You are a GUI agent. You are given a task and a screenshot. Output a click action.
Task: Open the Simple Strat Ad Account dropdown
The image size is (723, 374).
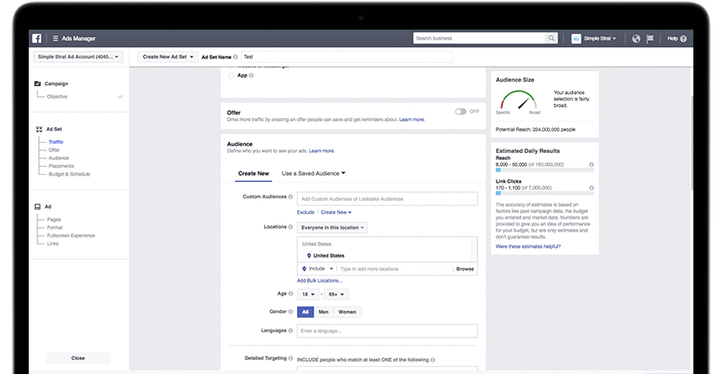(x=78, y=57)
